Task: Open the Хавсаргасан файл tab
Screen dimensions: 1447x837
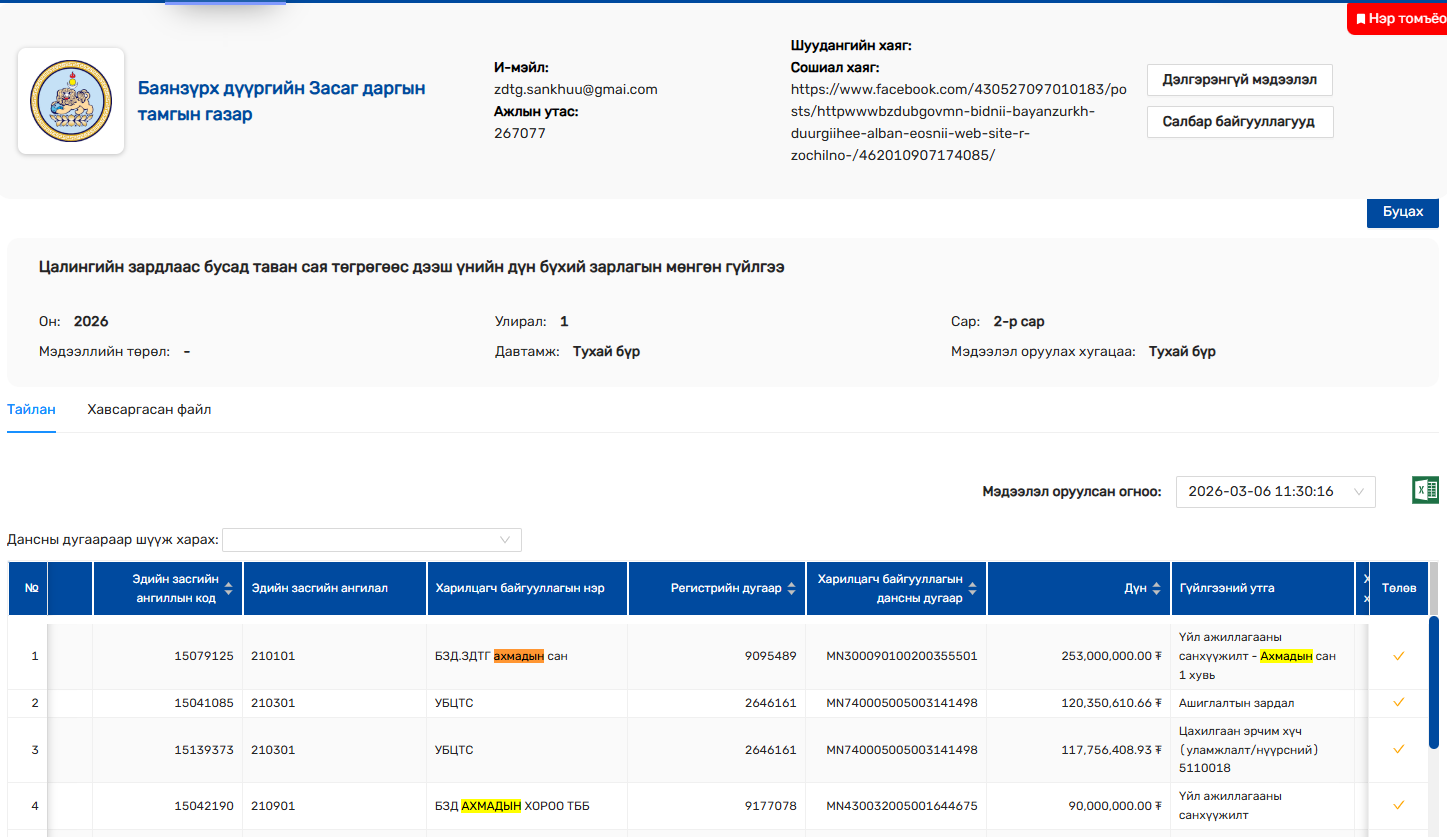Action: point(149,410)
